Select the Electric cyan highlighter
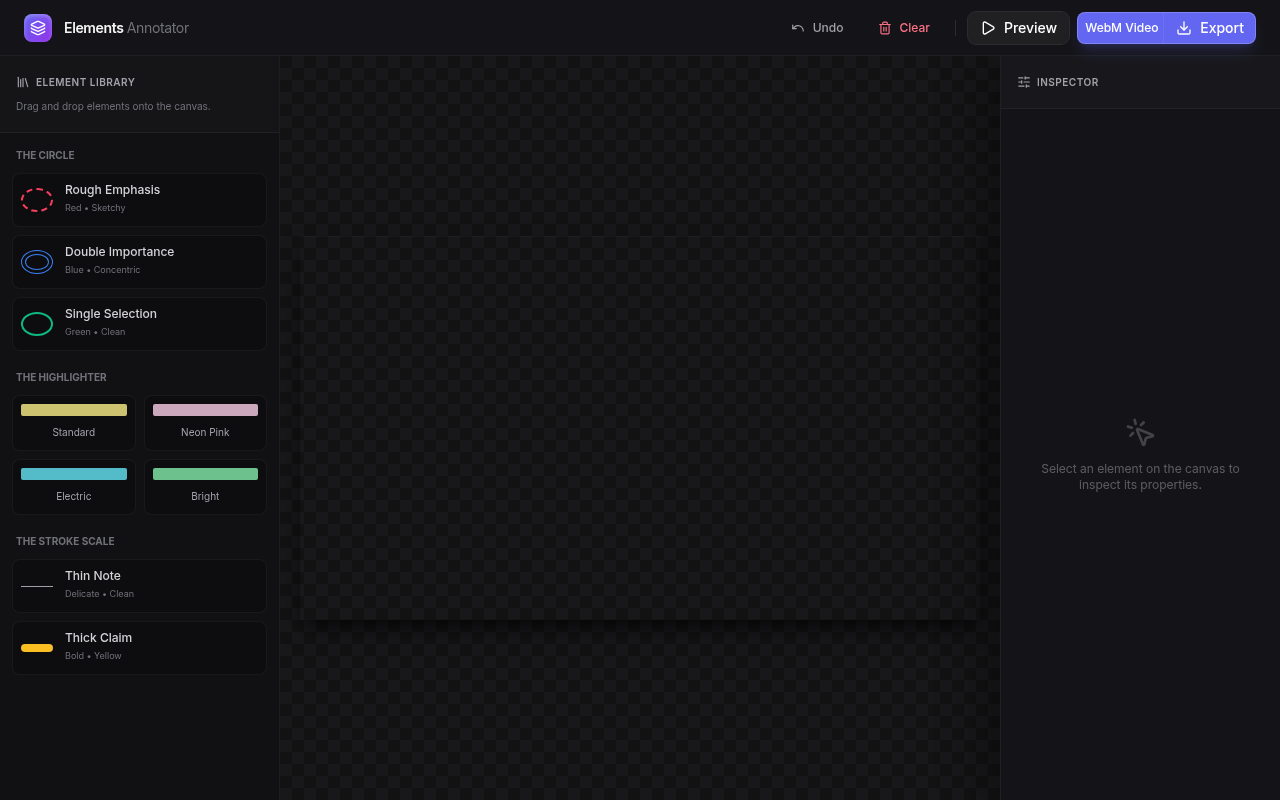Image resolution: width=1280 pixels, height=800 pixels. pos(74,486)
